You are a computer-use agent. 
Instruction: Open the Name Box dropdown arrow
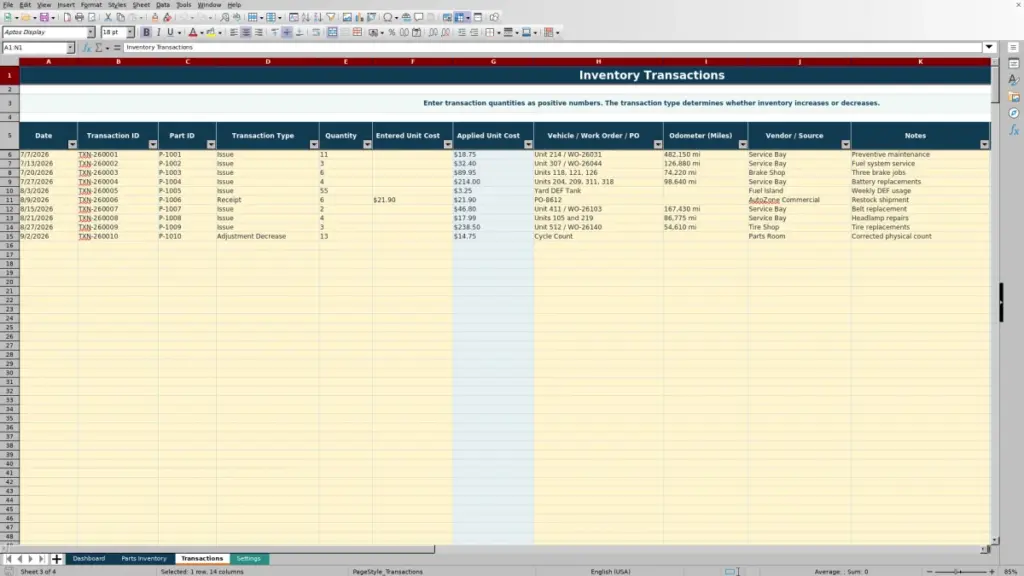[x=70, y=48]
